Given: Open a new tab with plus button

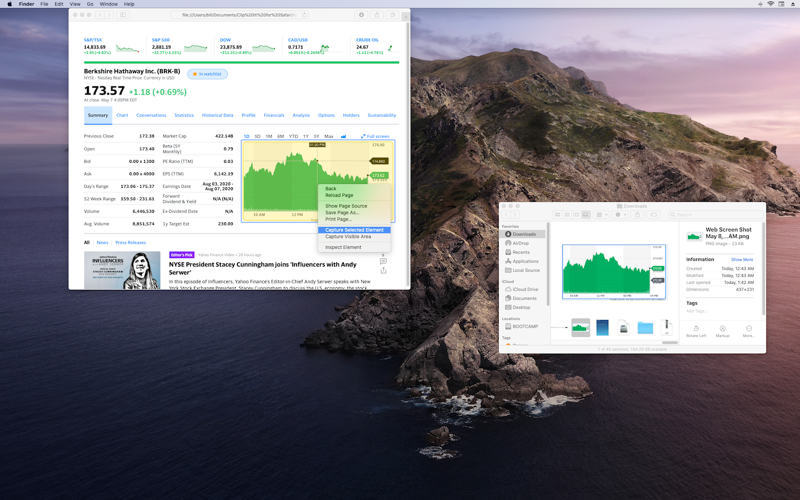Looking at the screenshot, I should (406, 16).
